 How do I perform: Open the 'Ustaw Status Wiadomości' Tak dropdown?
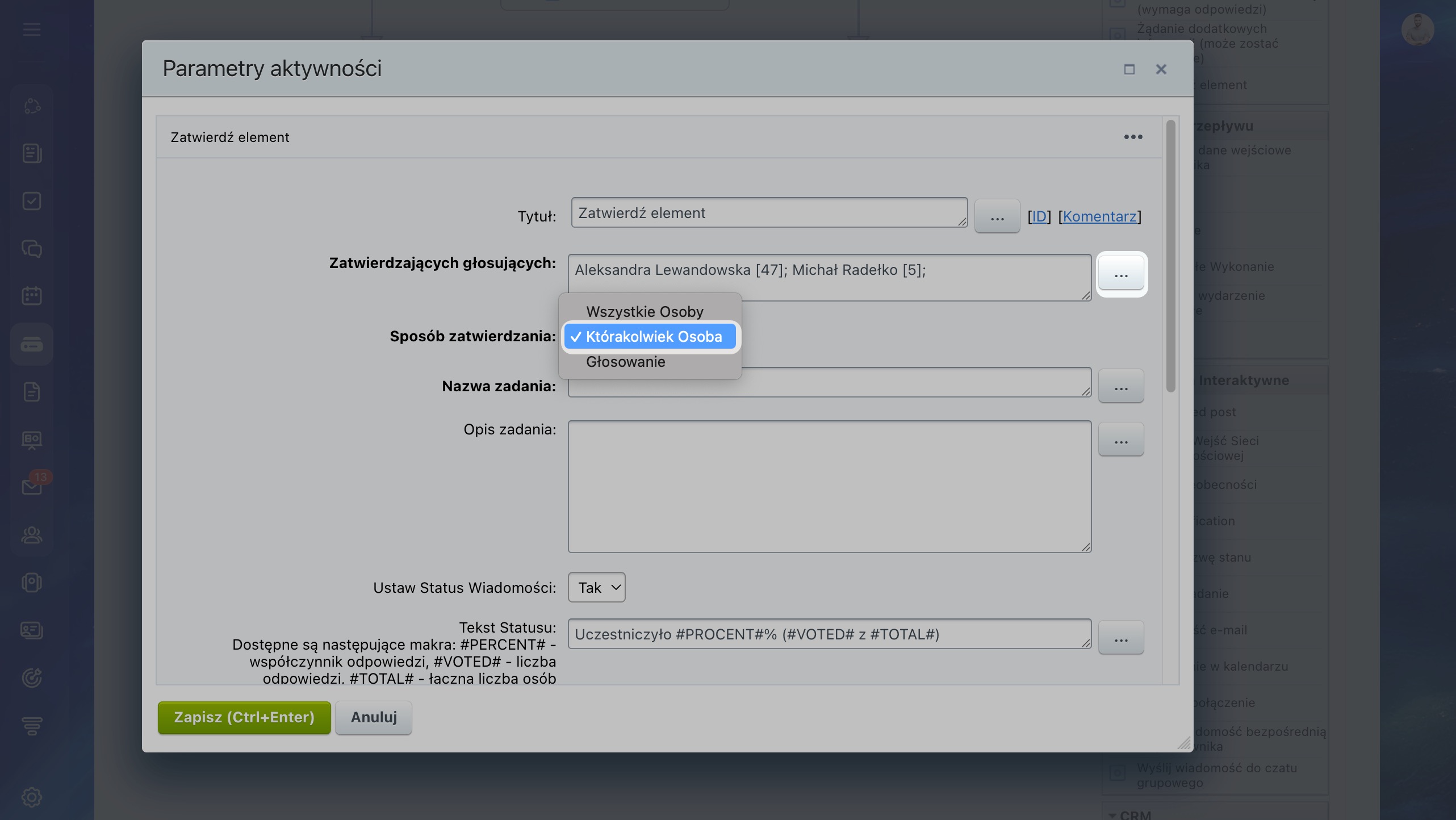pos(596,588)
